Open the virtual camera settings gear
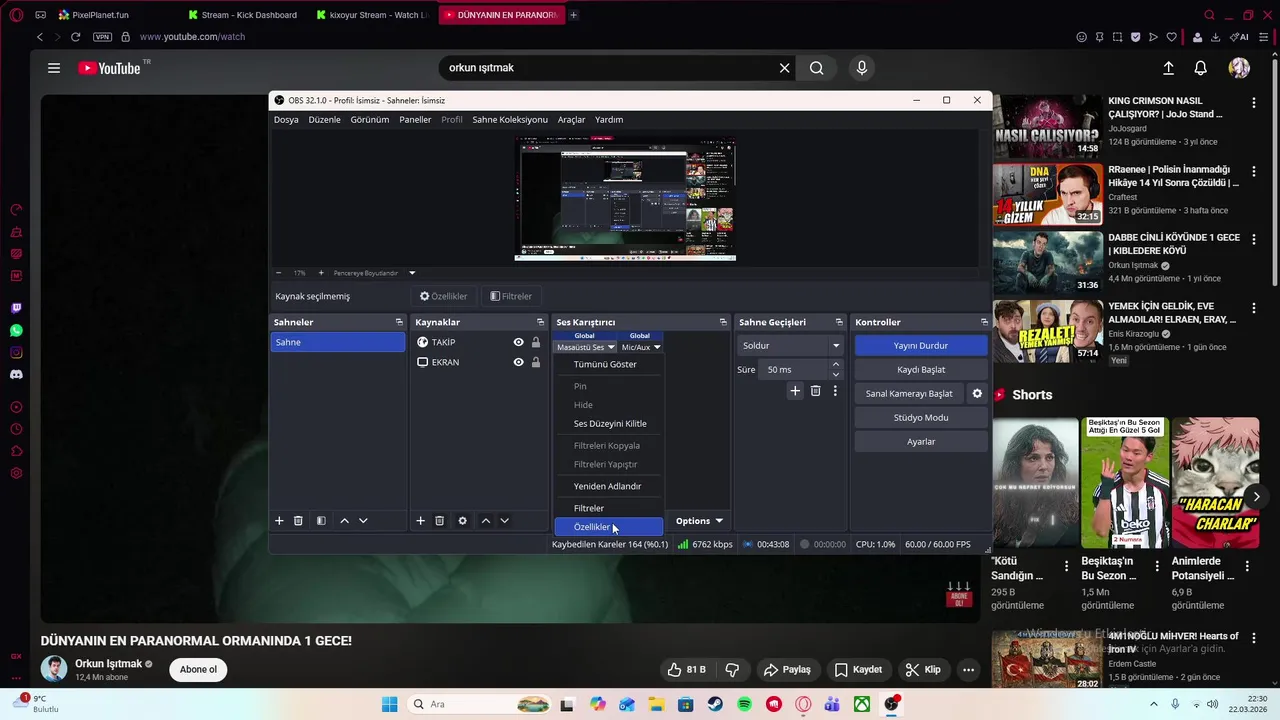Image resolution: width=1280 pixels, height=720 pixels. click(977, 394)
